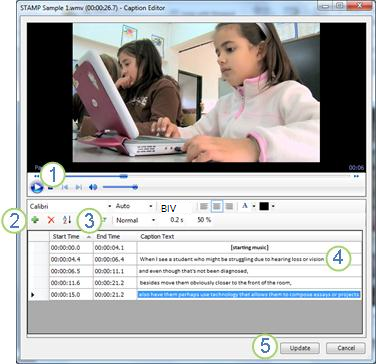376x364 pixels.
Task: Mute audio via the speaker icon
Action: (x=93, y=187)
